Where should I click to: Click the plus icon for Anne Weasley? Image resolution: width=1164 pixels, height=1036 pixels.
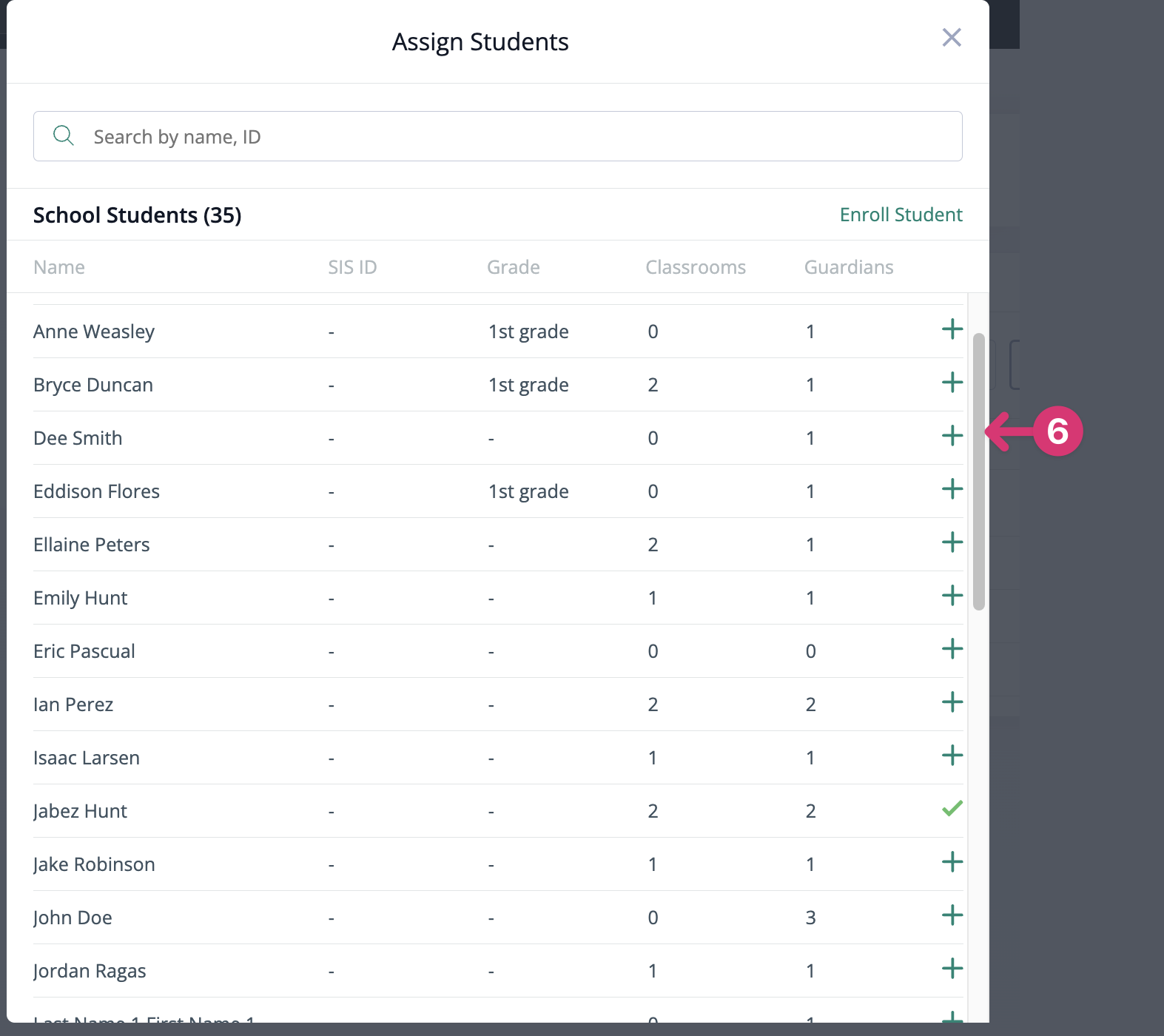pyautogui.click(x=952, y=329)
